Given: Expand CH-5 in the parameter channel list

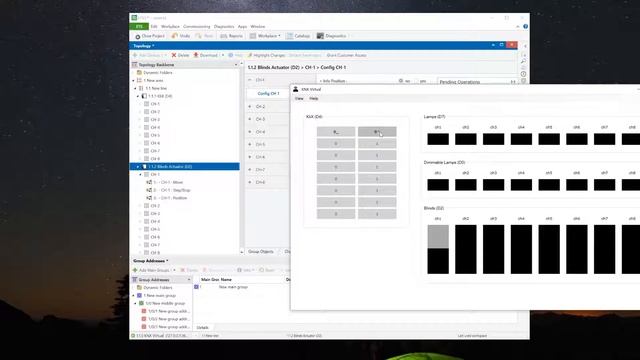Looking at the screenshot, I should (x=250, y=144).
